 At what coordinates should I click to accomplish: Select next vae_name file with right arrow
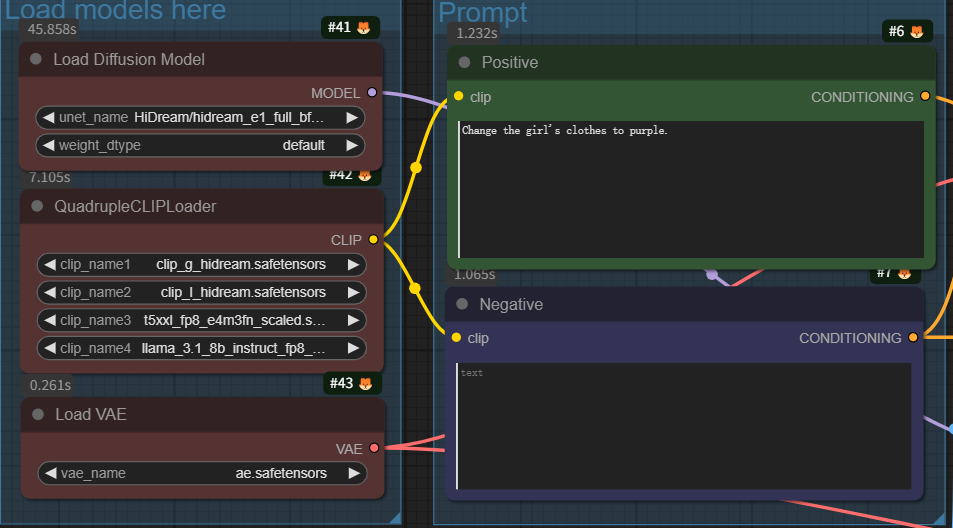coord(354,473)
